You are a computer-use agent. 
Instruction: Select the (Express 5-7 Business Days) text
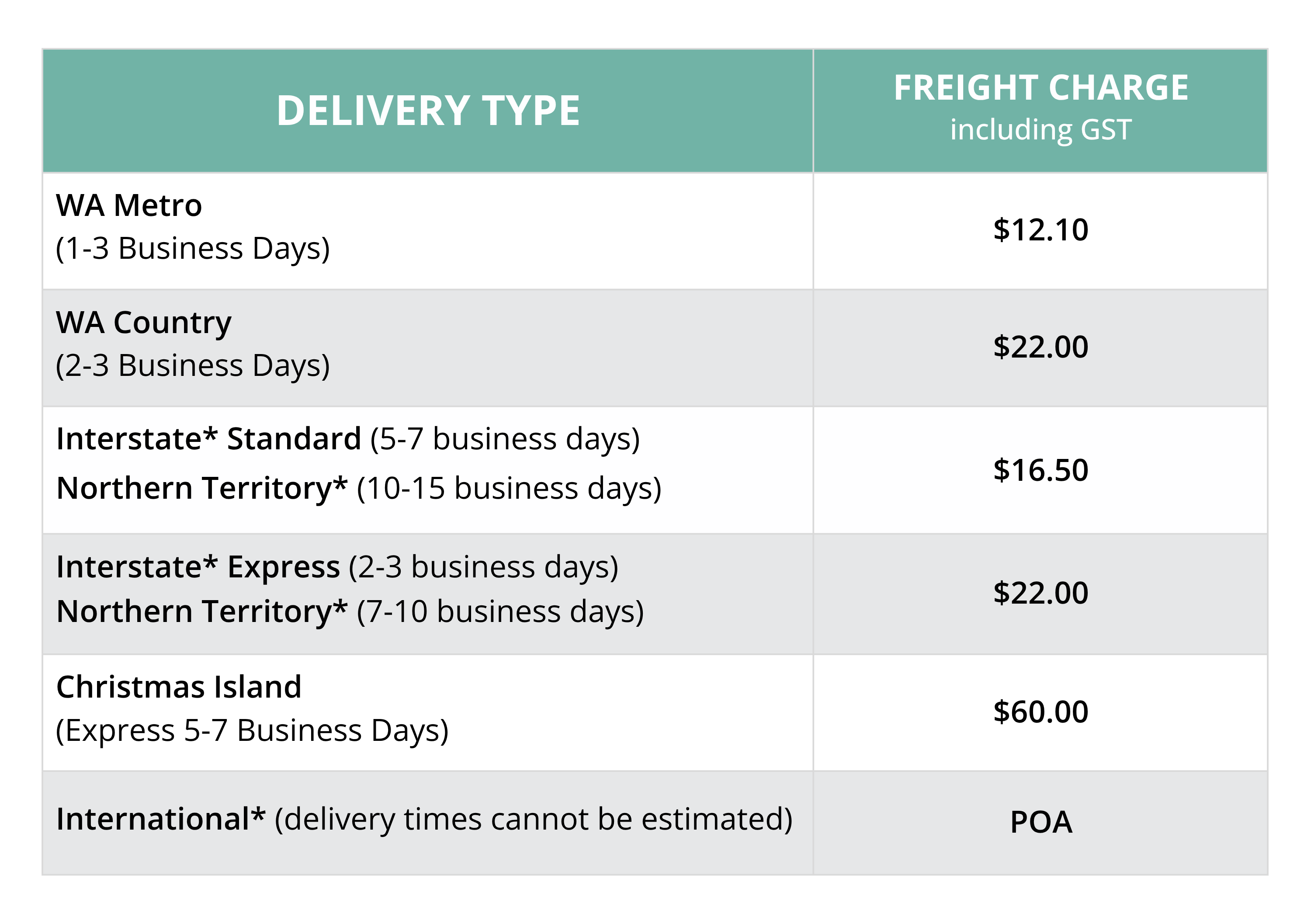pos(252,730)
